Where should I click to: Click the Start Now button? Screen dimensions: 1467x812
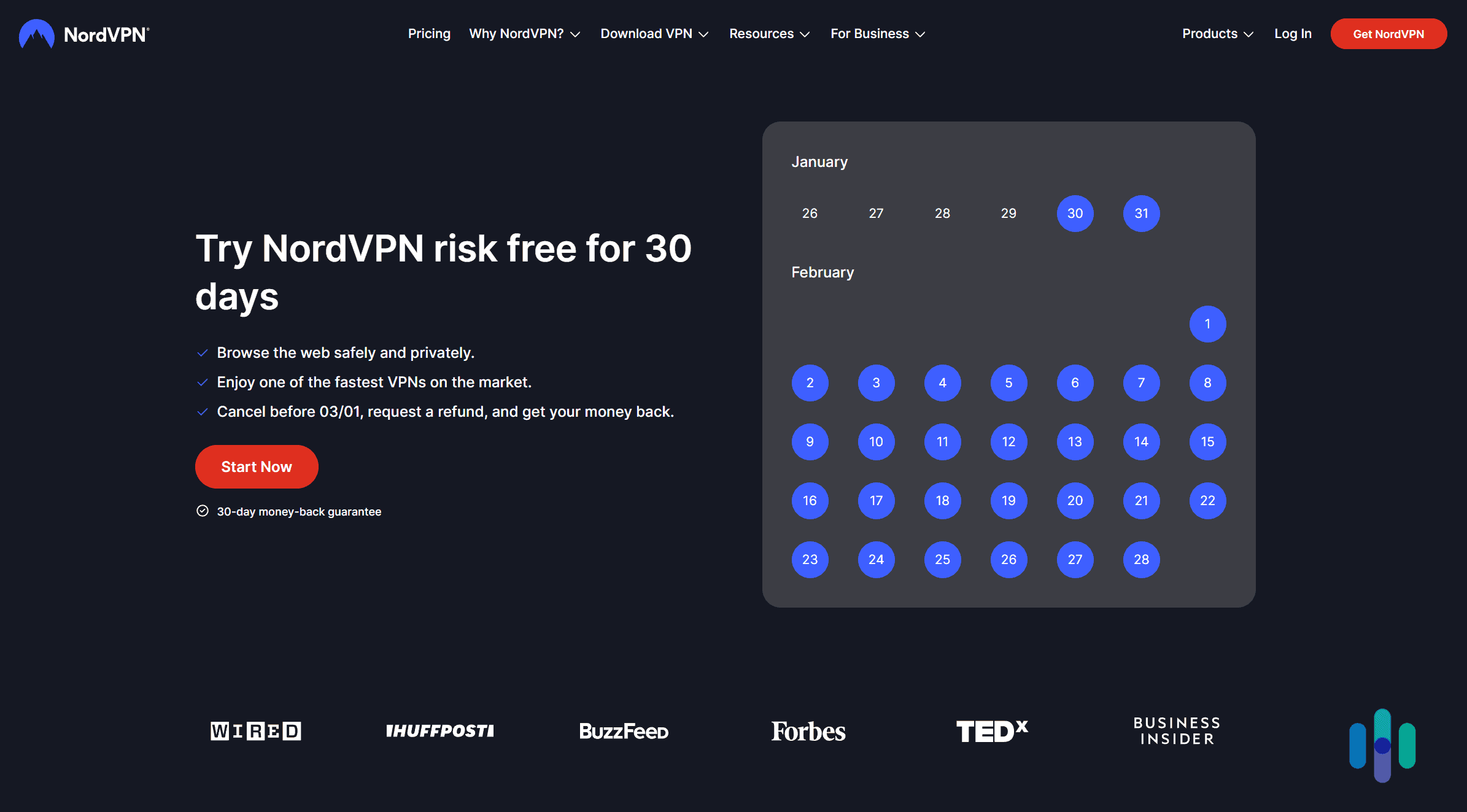click(x=256, y=466)
